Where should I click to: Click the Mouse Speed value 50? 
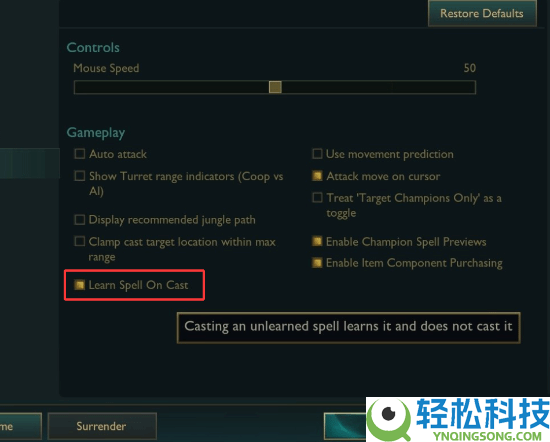click(470, 68)
